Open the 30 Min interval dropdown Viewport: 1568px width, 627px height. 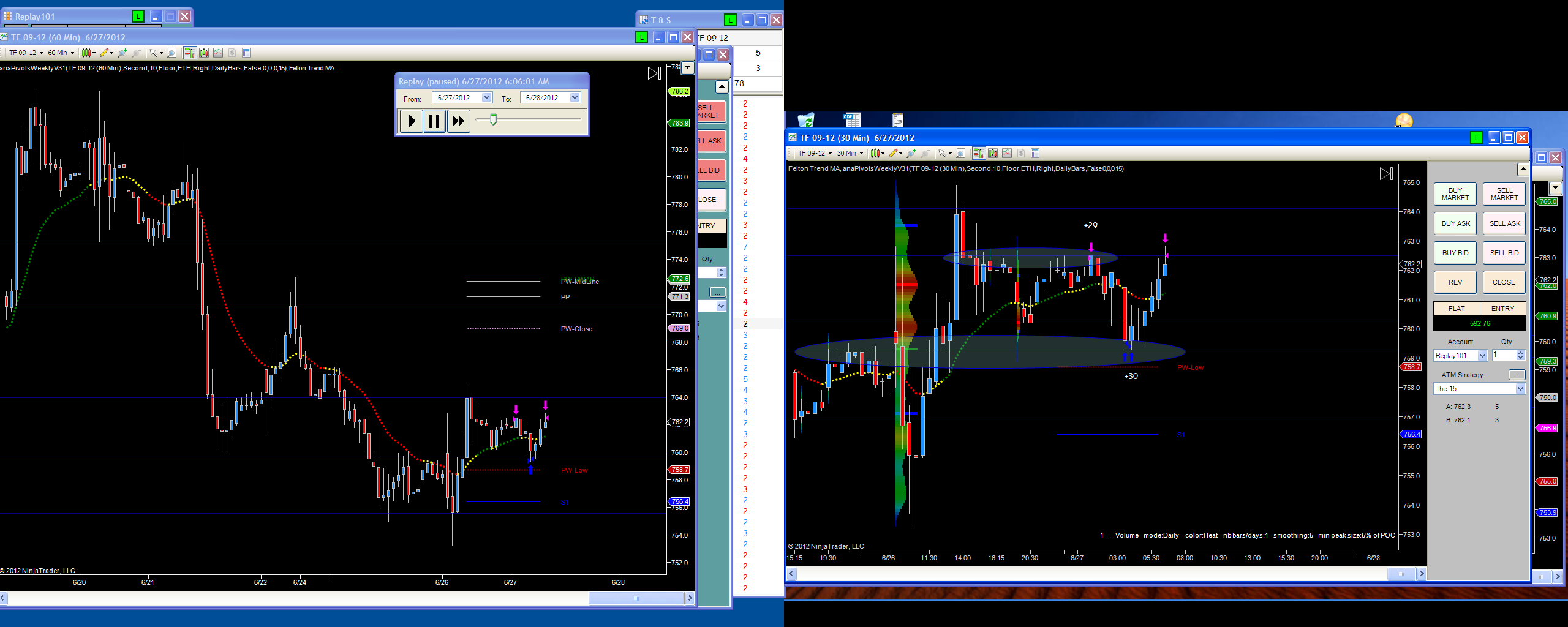pos(850,153)
